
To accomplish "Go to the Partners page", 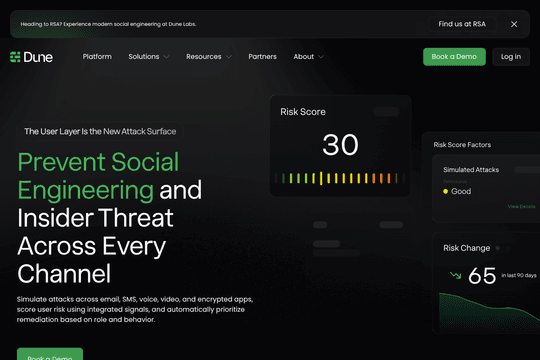I will coord(262,56).
